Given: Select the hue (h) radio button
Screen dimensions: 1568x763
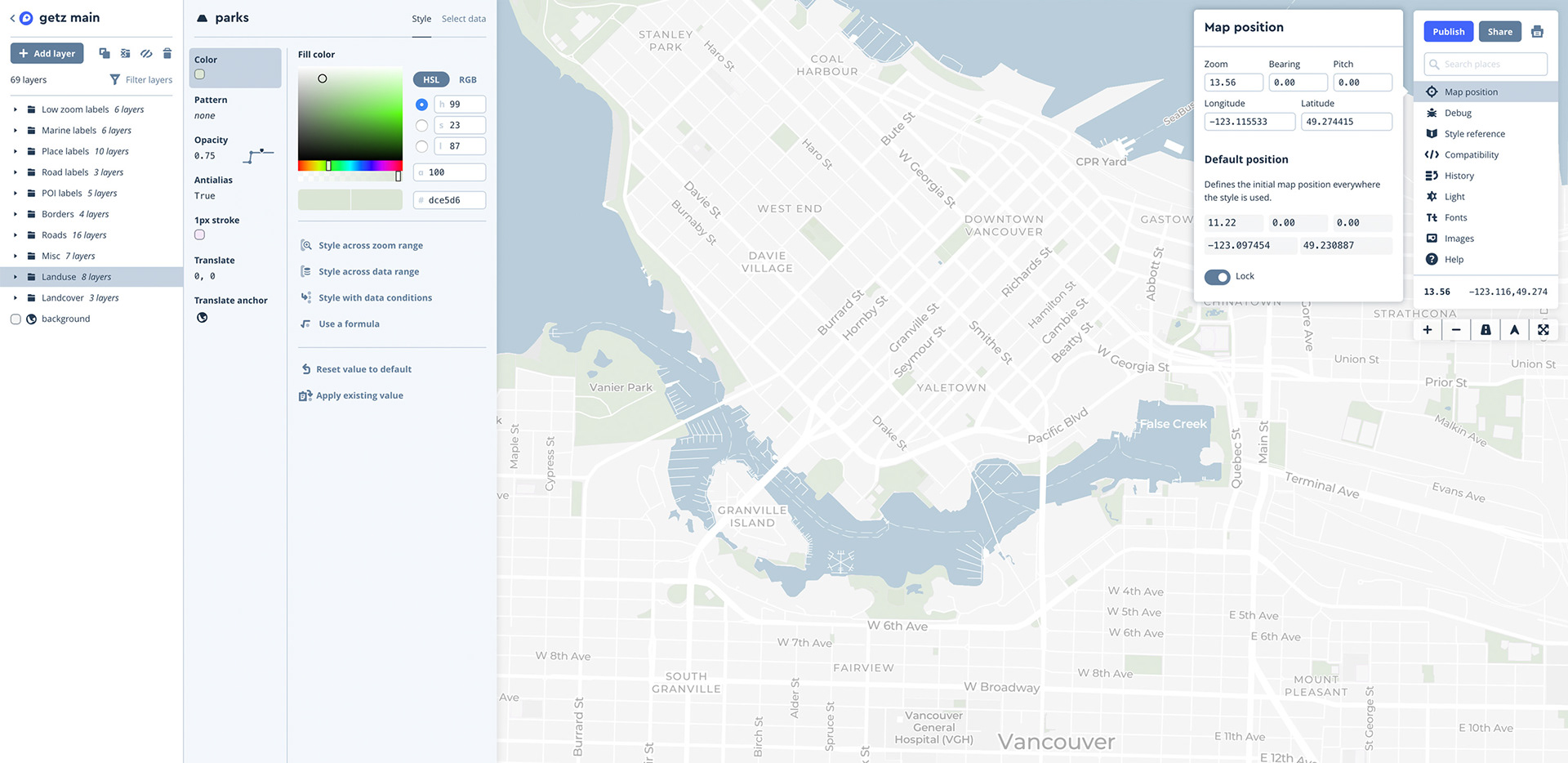Looking at the screenshot, I should pyautogui.click(x=421, y=105).
